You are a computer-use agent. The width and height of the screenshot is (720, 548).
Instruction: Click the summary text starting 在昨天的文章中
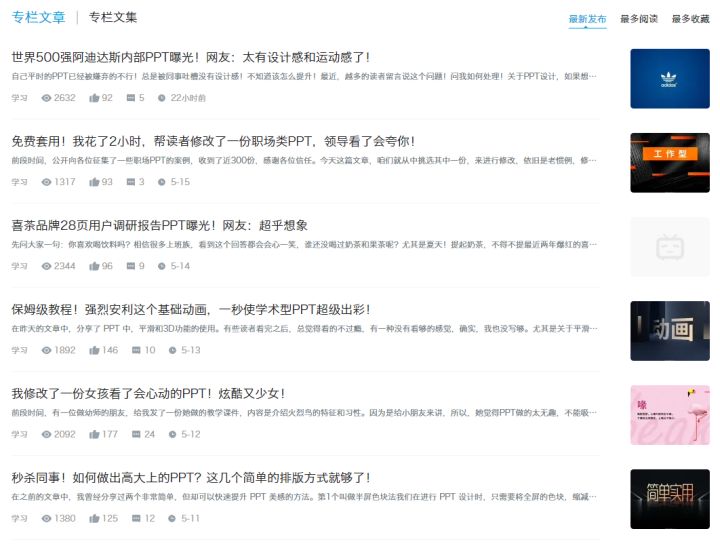click(304, 328)
